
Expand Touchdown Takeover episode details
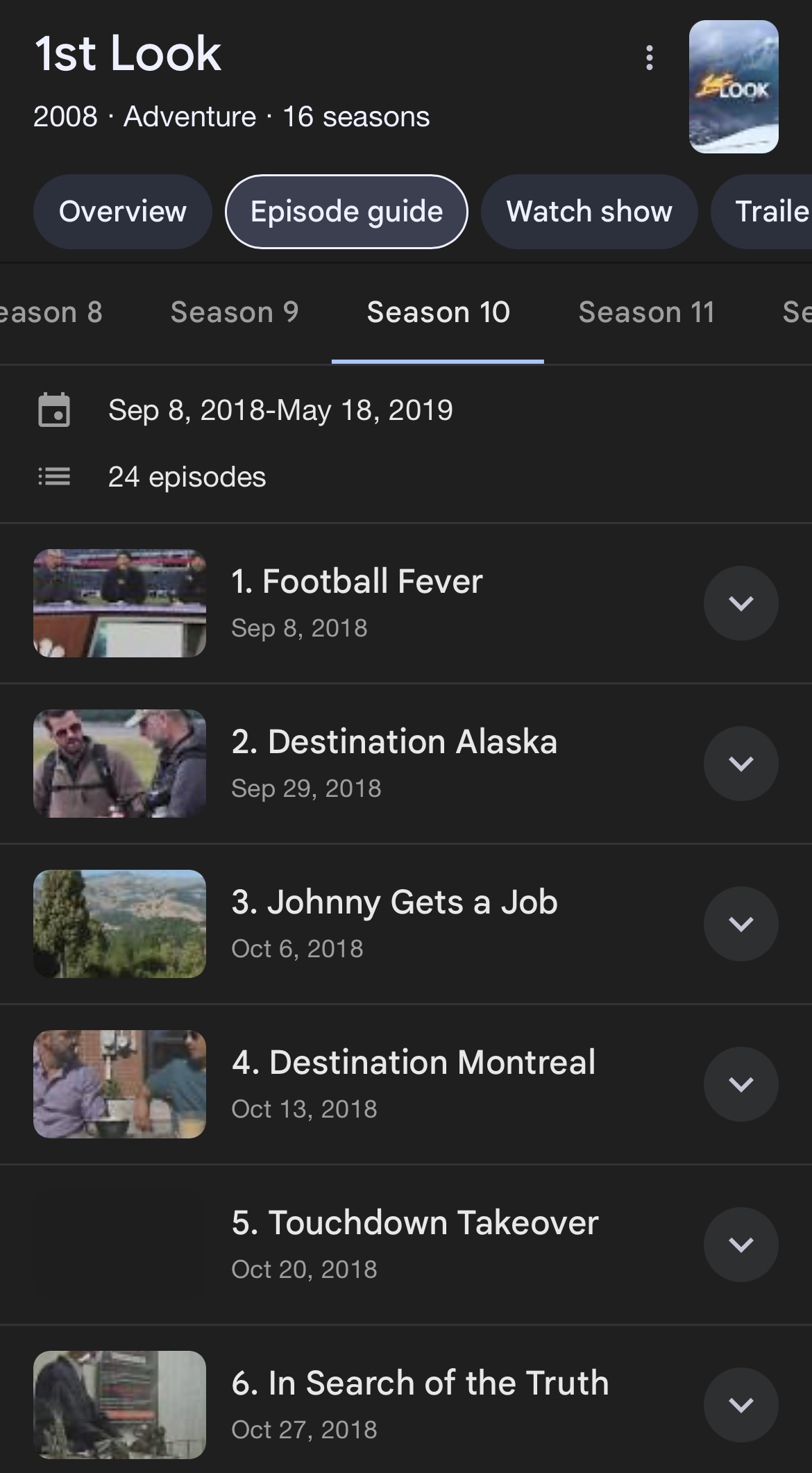point(741,1245)
